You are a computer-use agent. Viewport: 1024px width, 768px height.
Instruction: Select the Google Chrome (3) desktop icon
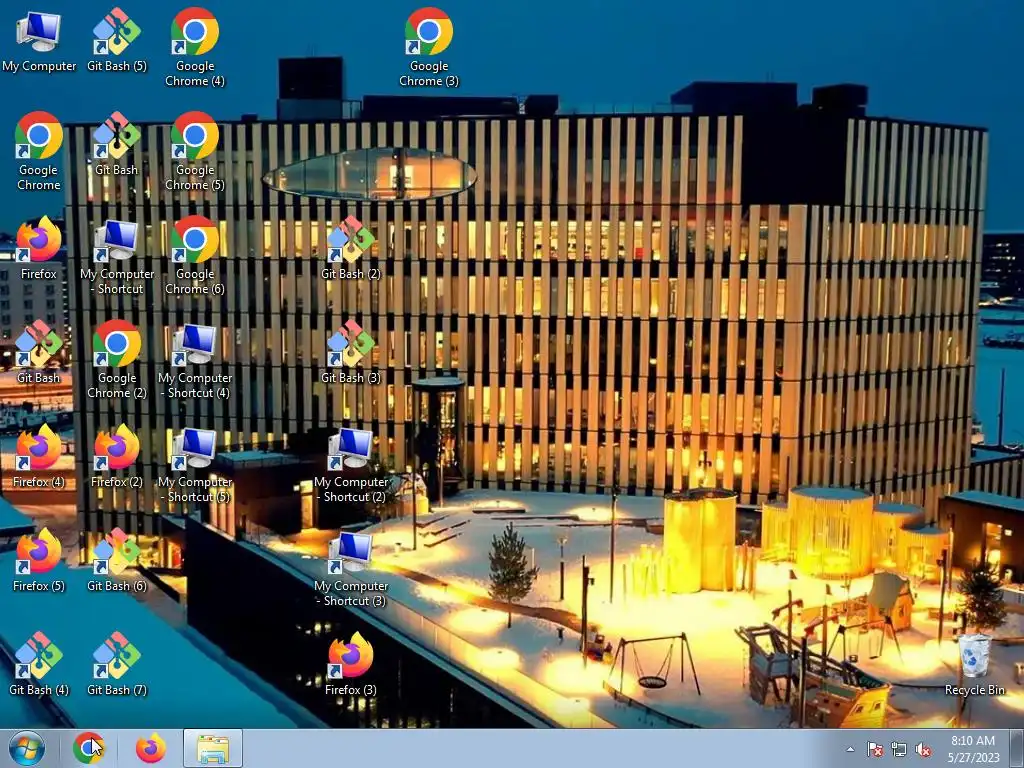click(428, 48)
